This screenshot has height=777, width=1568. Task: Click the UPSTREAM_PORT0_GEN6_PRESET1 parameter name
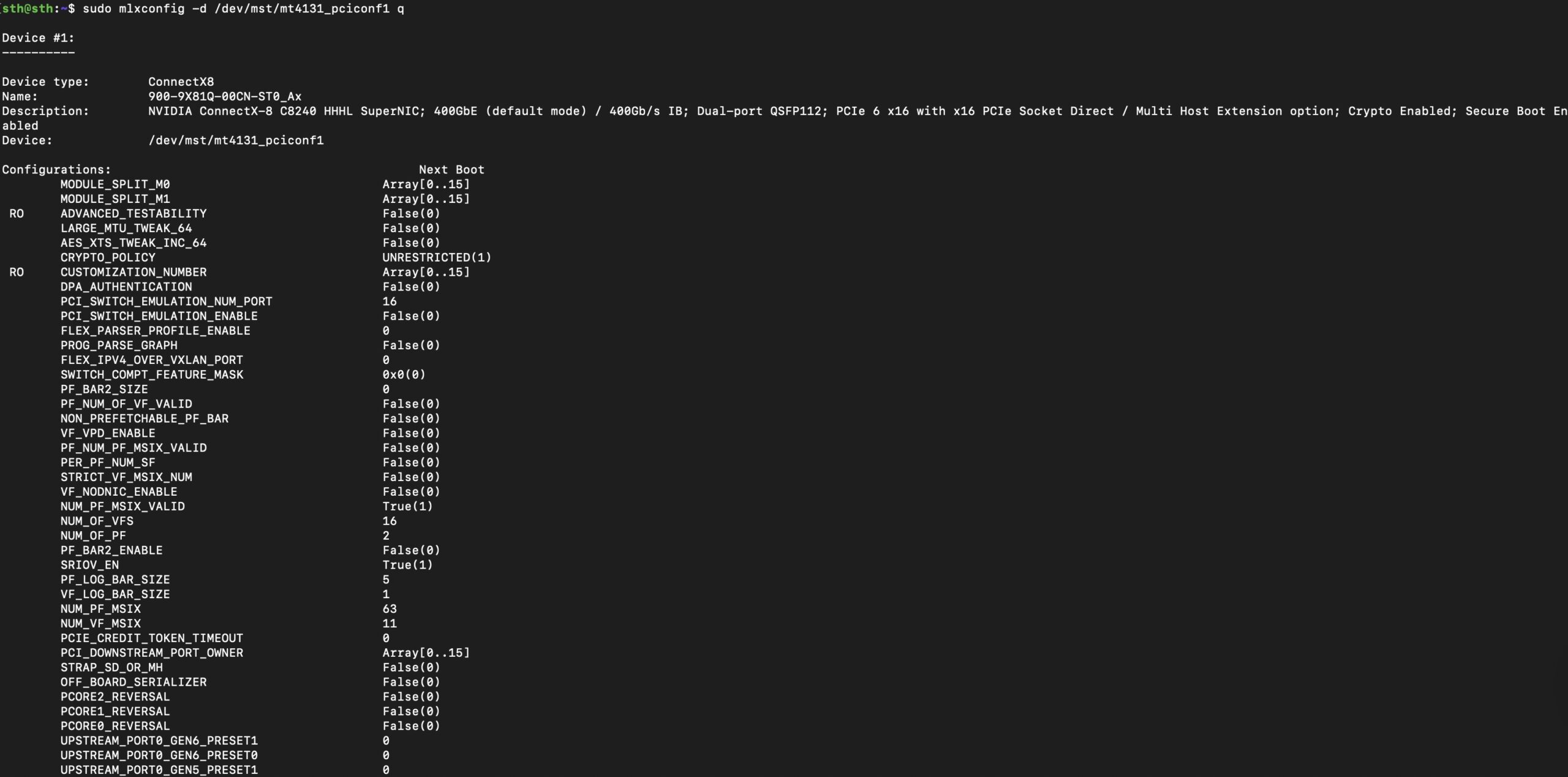[159, 741]
